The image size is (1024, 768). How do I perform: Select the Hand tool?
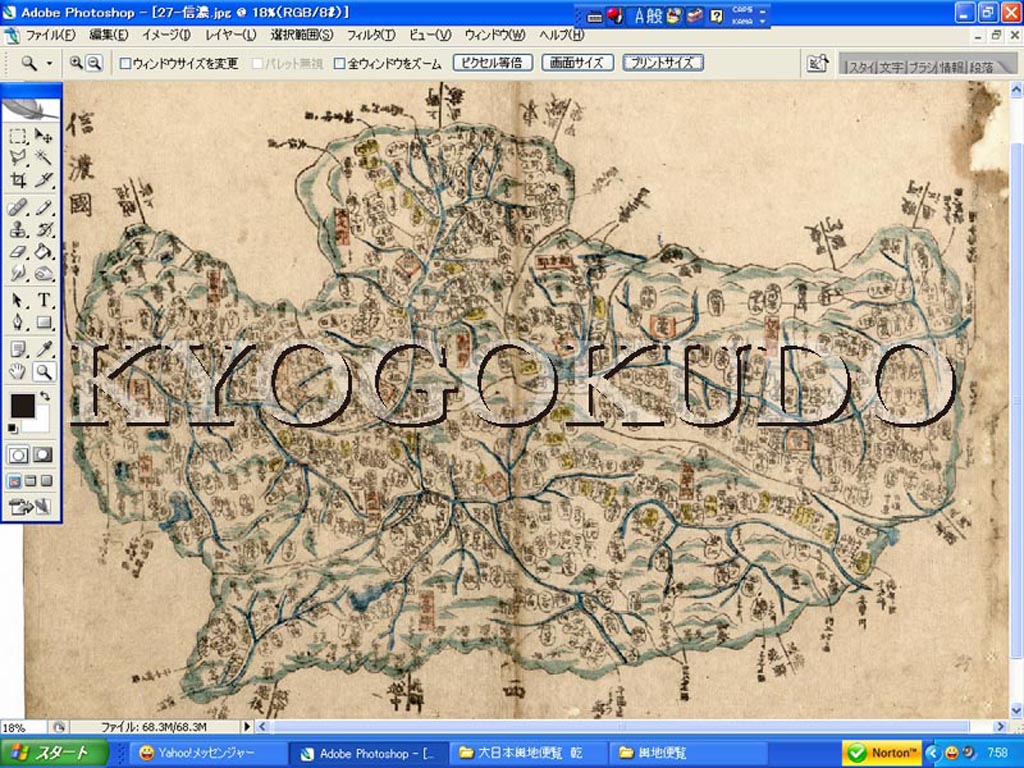pos(18,372)
